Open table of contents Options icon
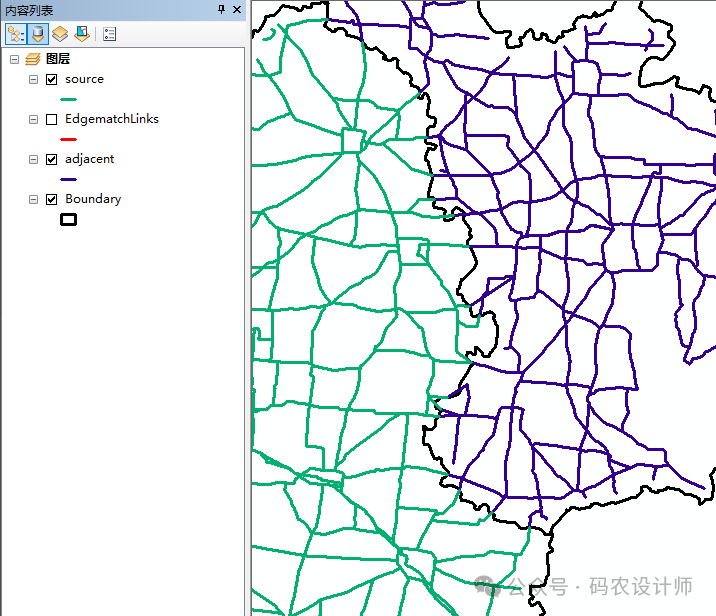 pos(110,34)
